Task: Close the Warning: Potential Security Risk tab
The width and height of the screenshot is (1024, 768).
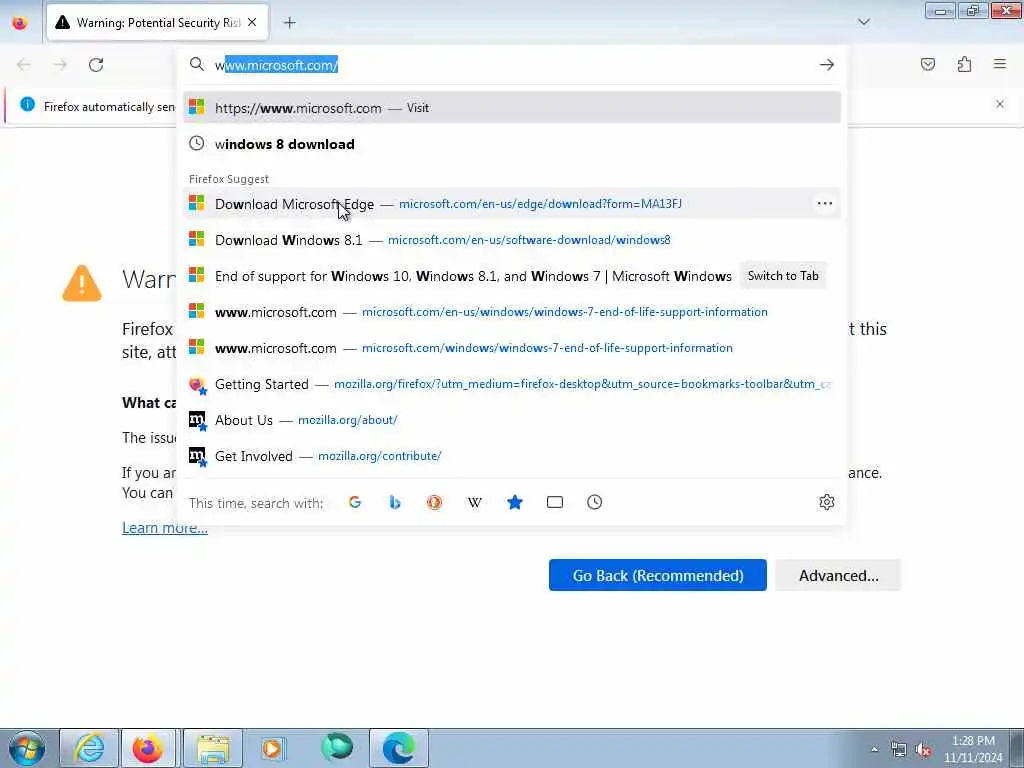Action: coord(252,23)
